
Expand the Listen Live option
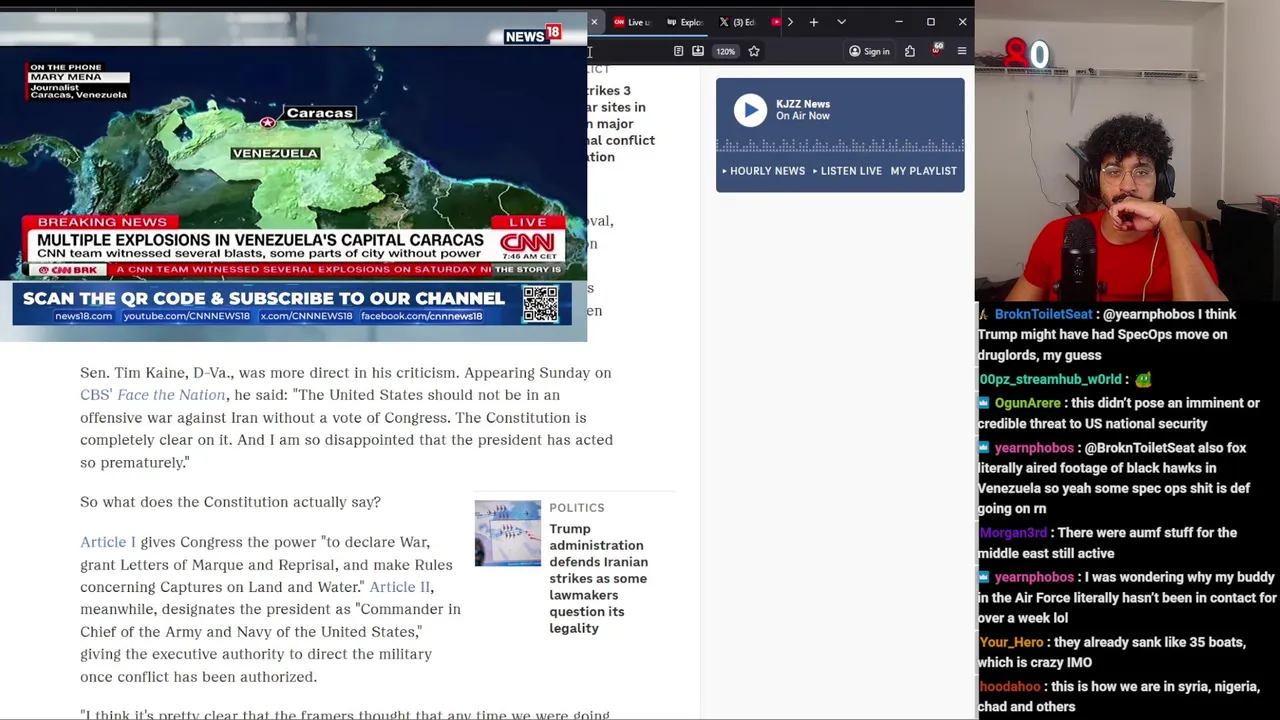(847, 171)
